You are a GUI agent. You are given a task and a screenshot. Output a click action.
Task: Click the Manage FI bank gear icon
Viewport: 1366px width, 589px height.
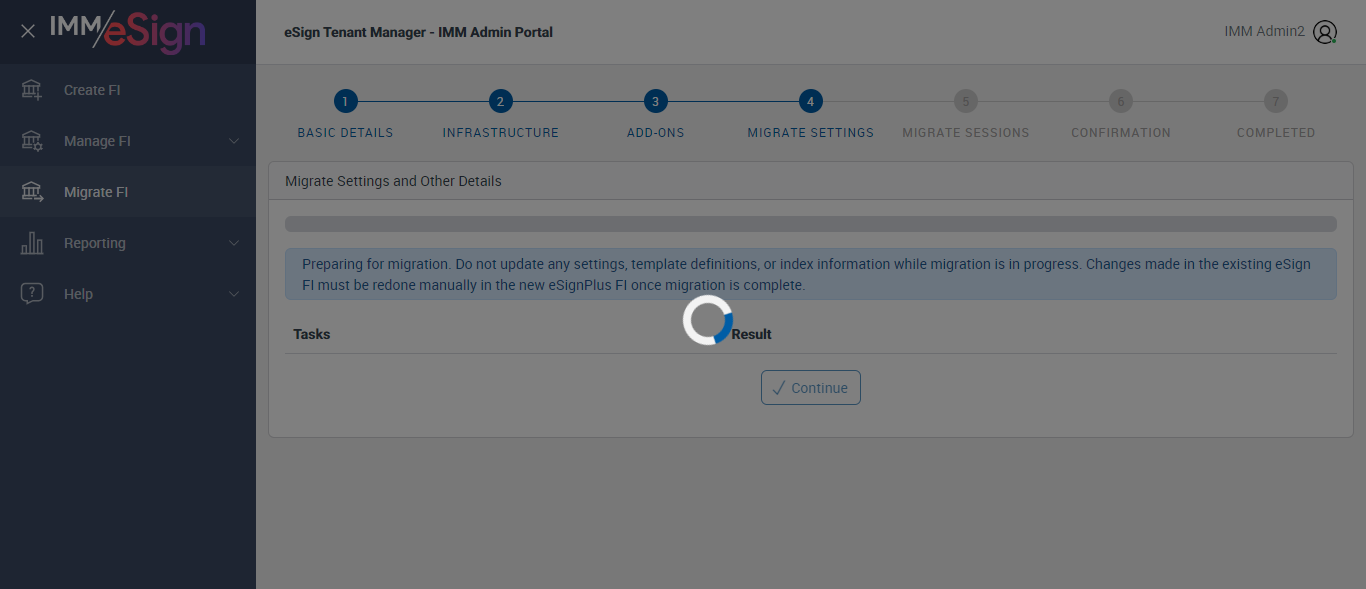[32, 141]
